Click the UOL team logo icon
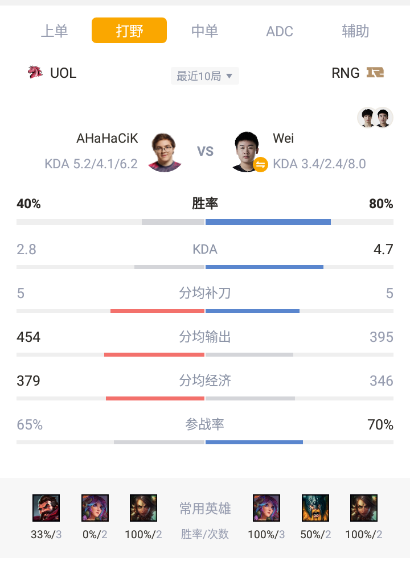 click(35, 73)
